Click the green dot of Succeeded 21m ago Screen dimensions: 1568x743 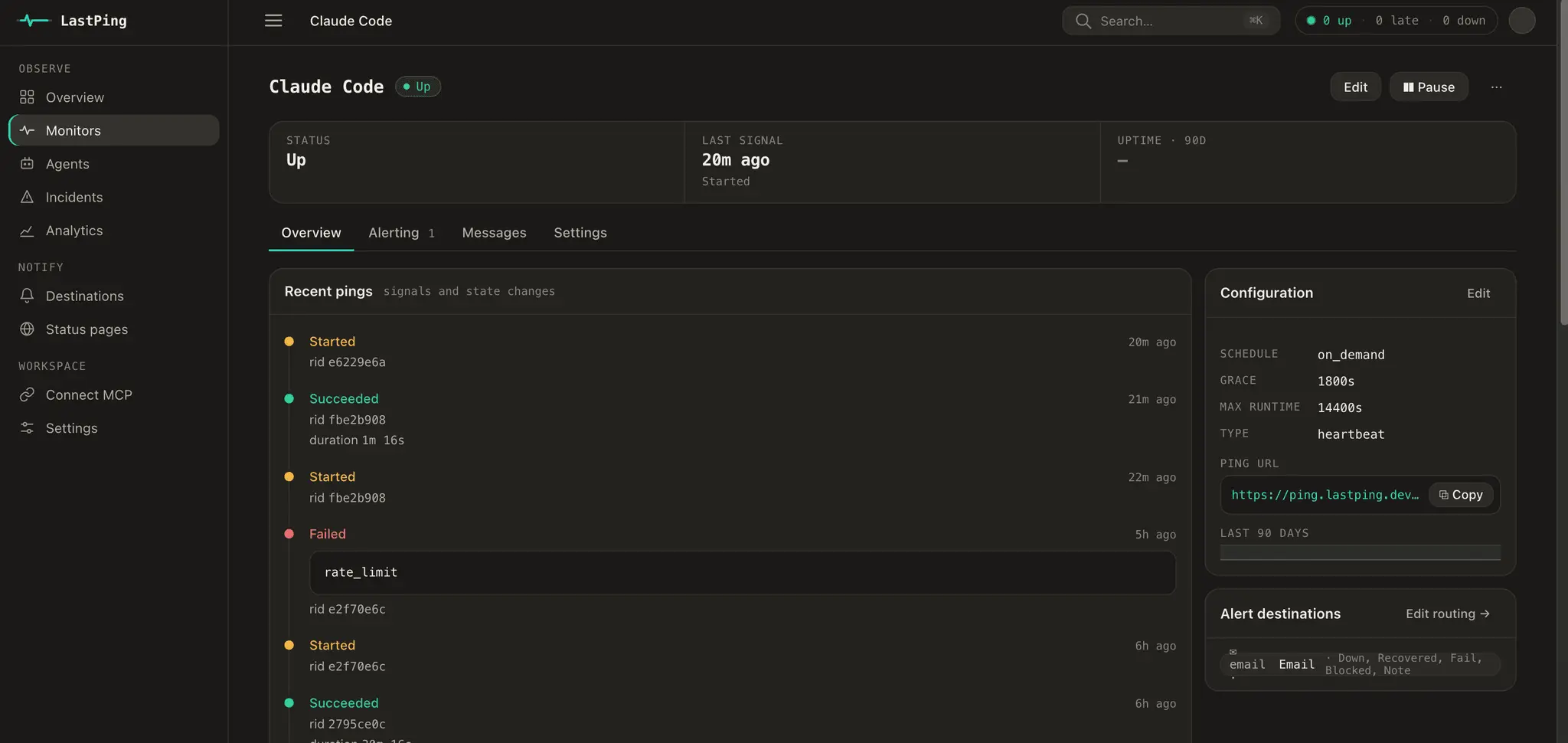click(289, 398)
